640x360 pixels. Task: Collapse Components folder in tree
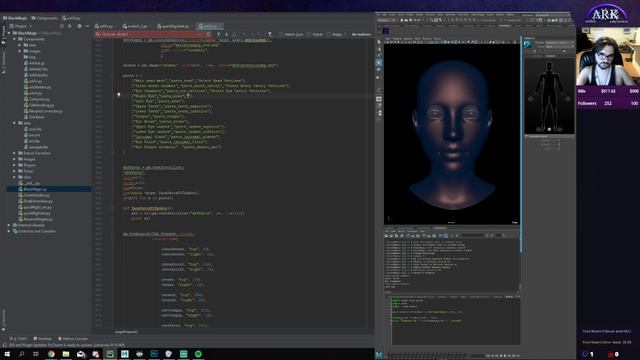pyautogui.click(x=14, y=39)
